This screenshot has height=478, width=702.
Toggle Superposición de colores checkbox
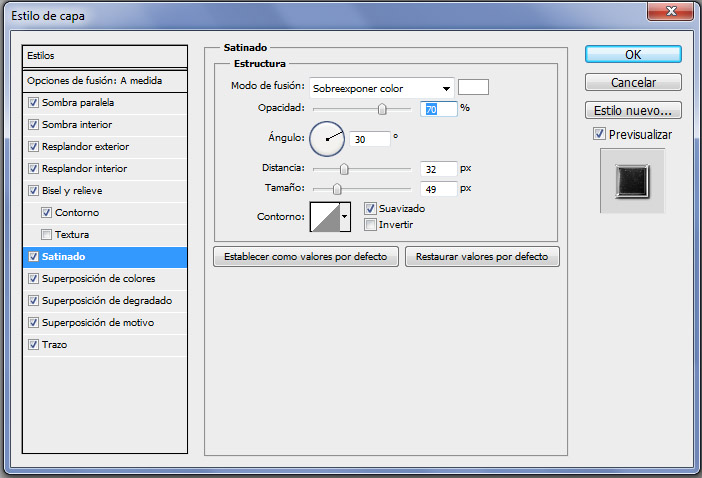pos(33,278)
